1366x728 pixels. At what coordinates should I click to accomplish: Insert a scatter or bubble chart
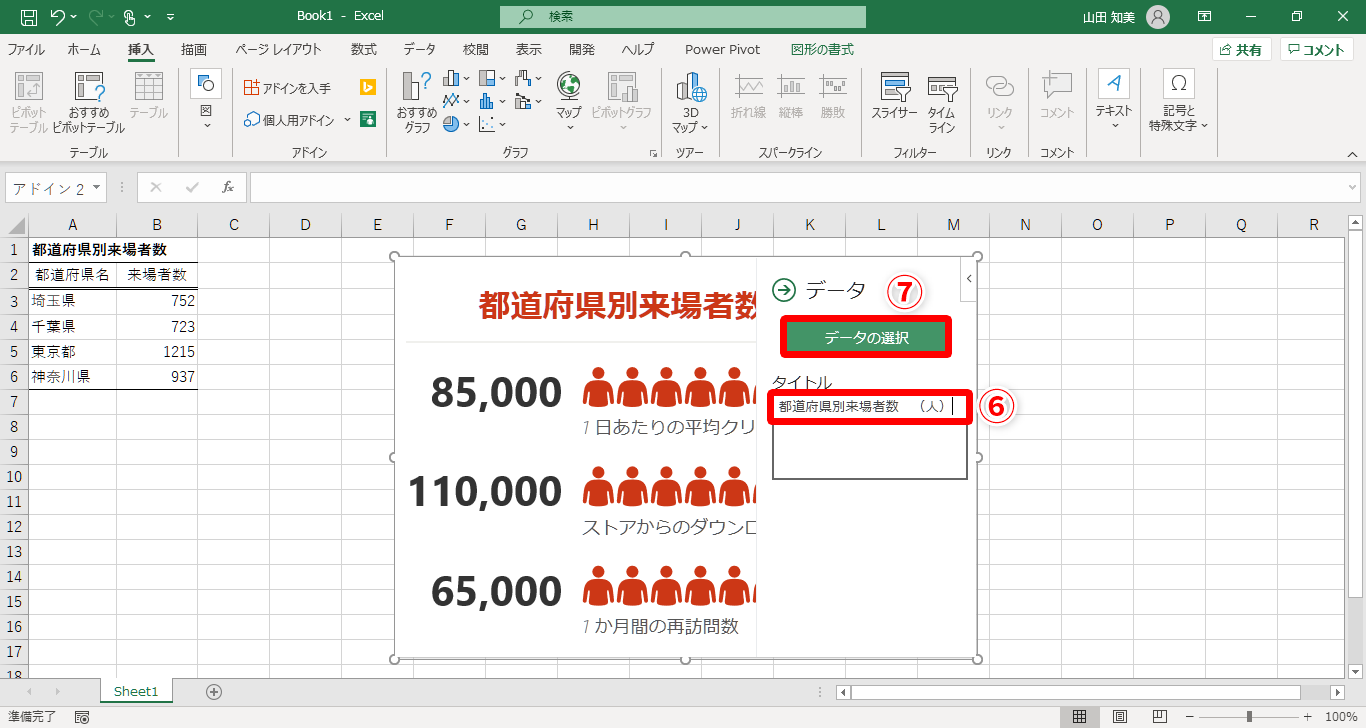(x=491, y=124)
